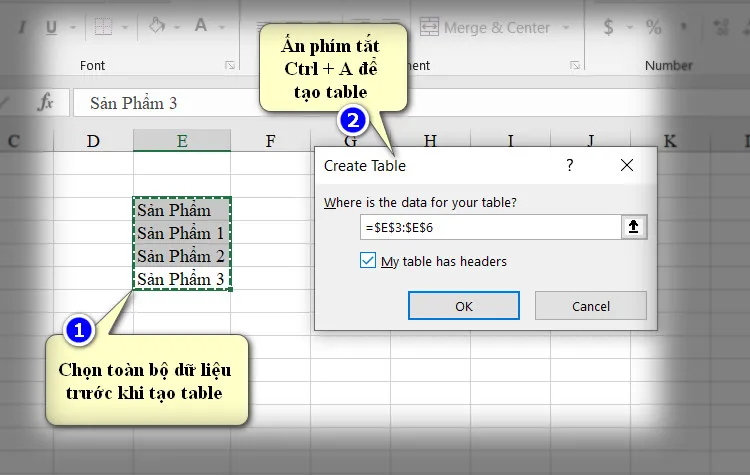Uncheck My table has headers
The image size is (750, 475).
[369, 262]
